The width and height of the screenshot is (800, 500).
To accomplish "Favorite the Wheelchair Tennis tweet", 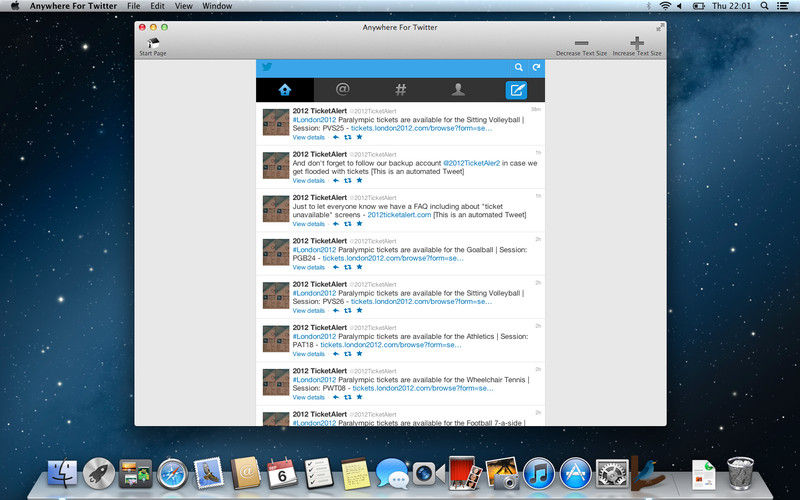I will click(359, 397).
